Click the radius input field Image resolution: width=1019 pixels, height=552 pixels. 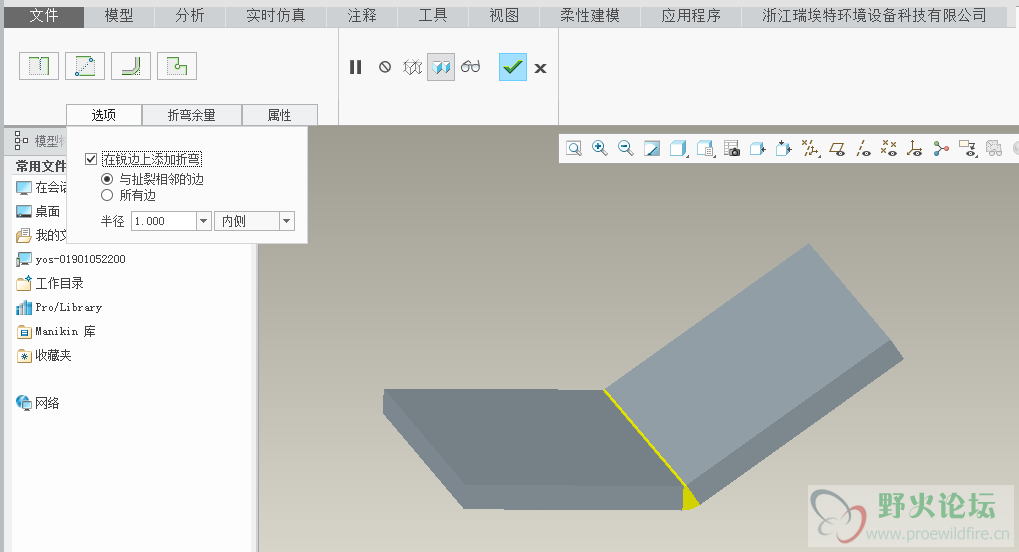(163, 221)
